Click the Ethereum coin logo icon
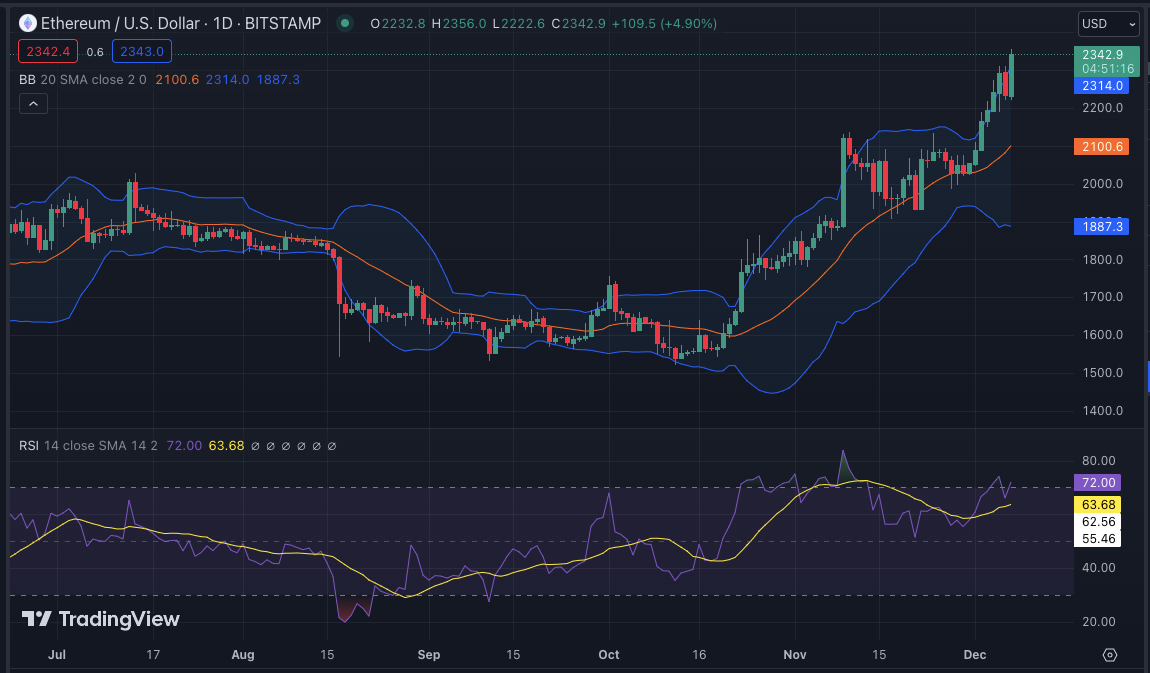 pyautogui.click(x=27, y=23)
